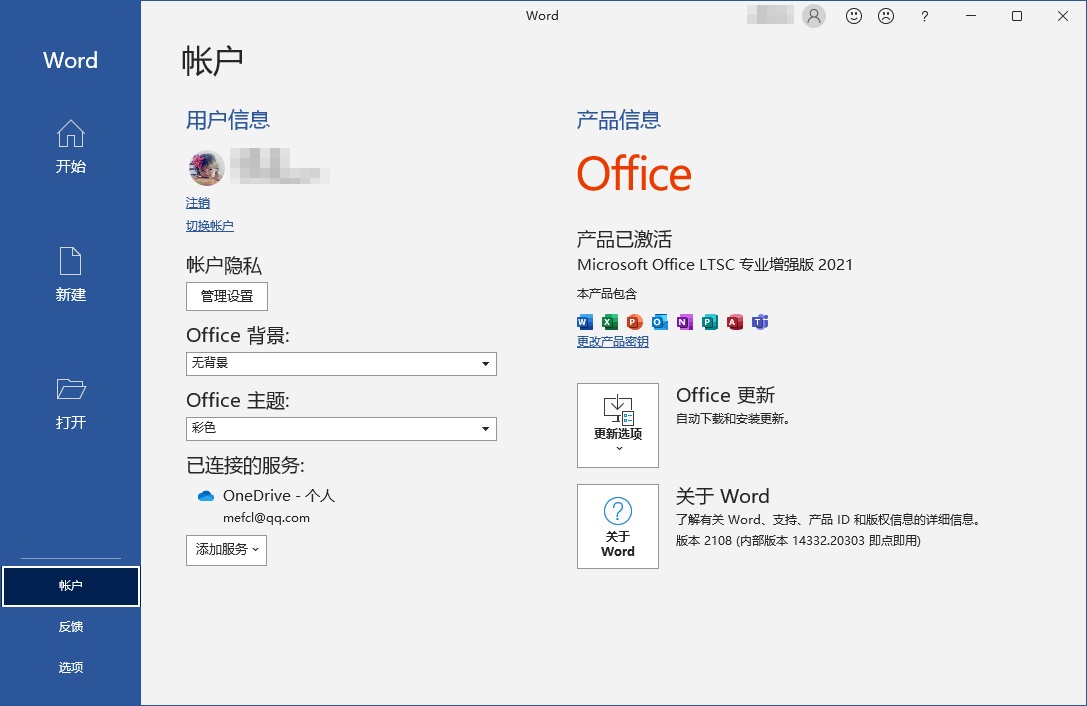Viewport: 1087px width, 706px height.
Task: Click the Help question mark icon
Action: point(924,16)
